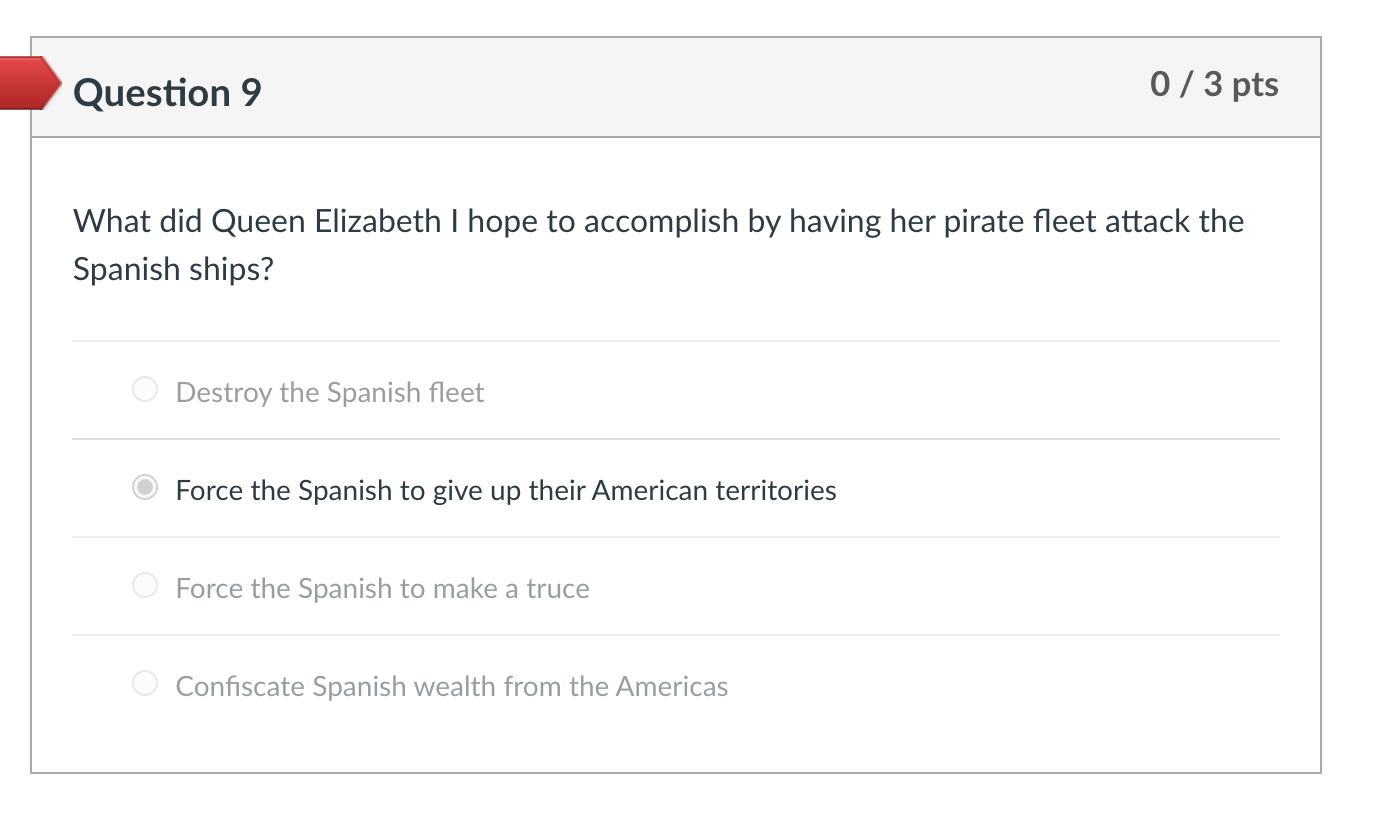Click the '0 / 3 pts' score text

(1214, 84)
